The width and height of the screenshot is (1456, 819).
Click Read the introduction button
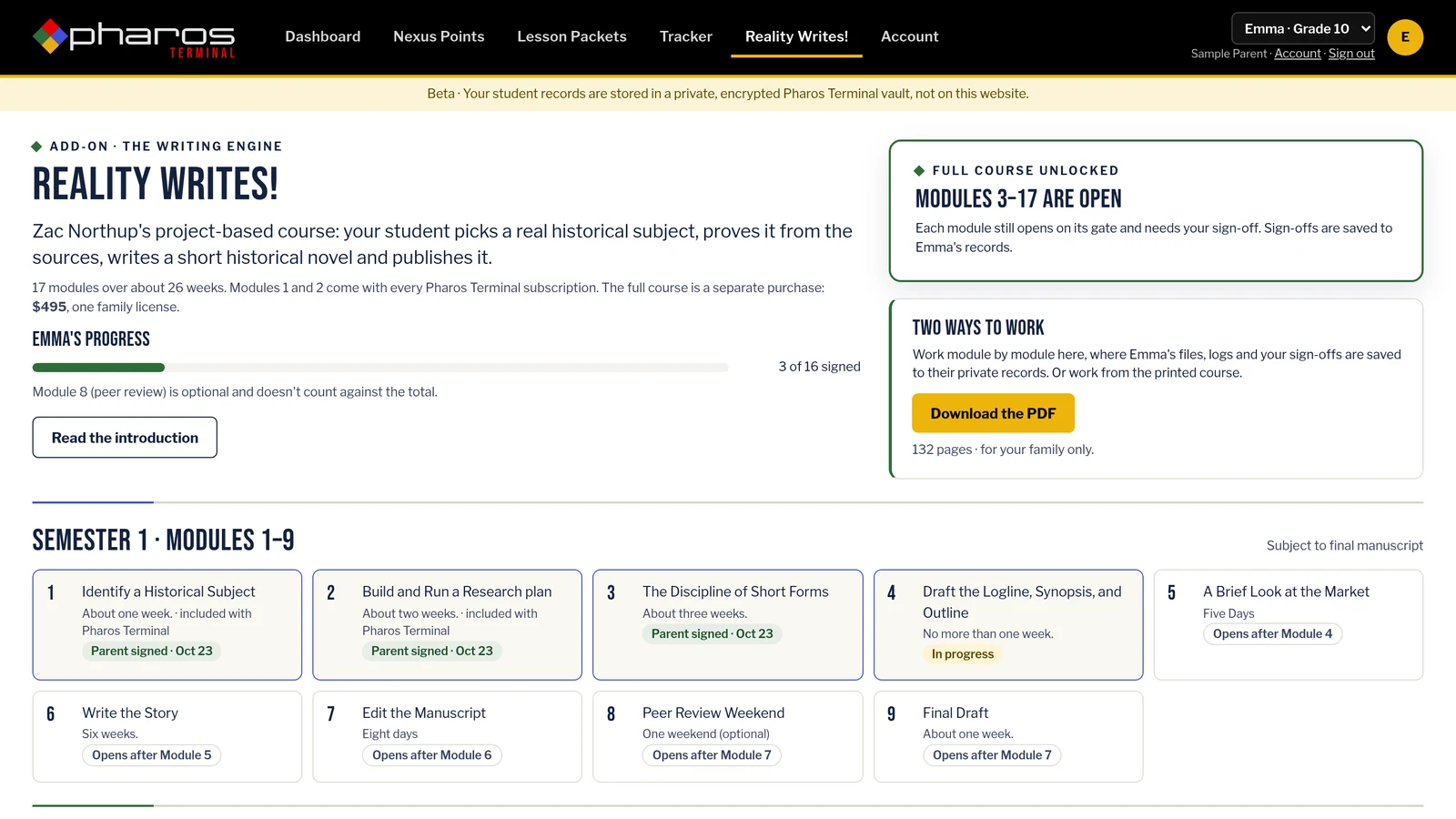tap(125, 438)
